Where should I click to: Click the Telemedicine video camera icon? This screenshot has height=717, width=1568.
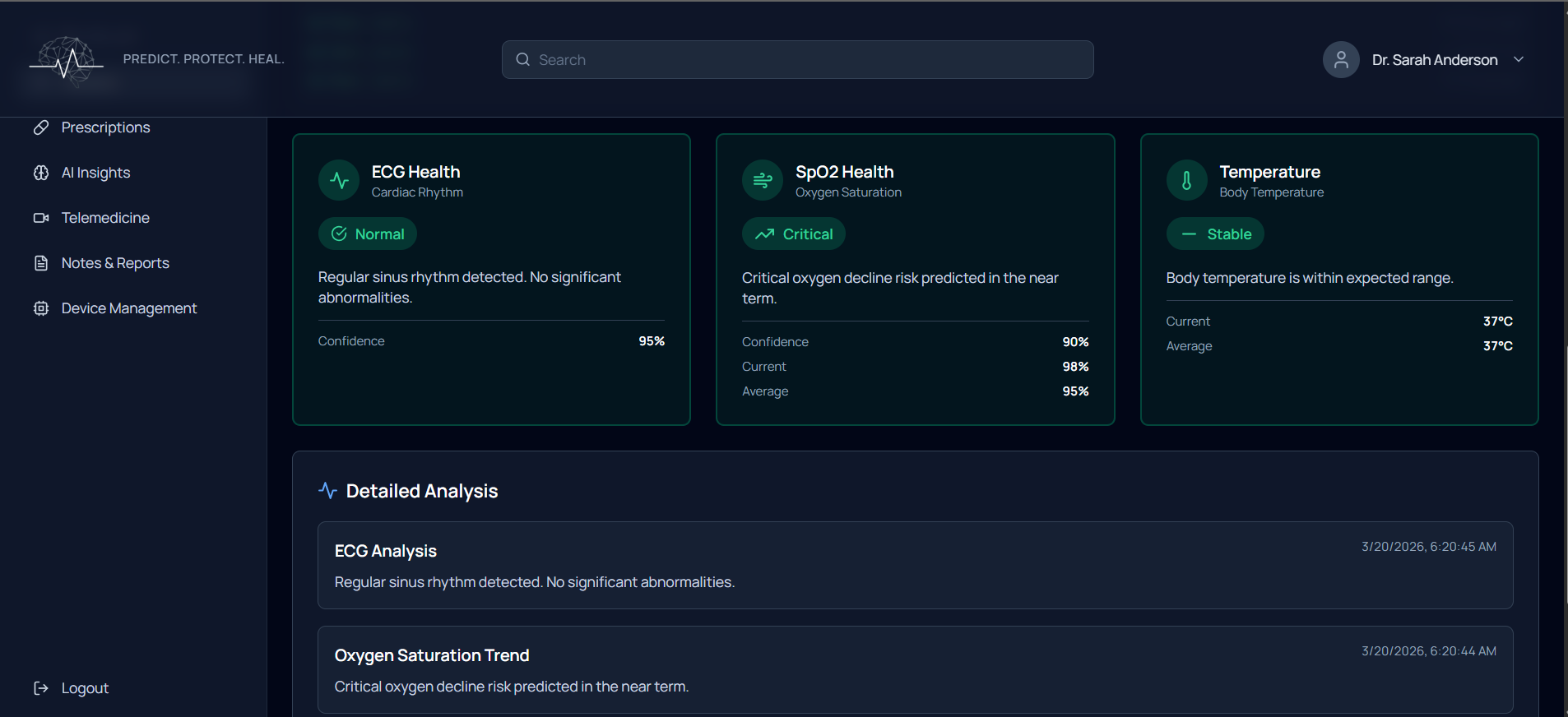(x=41, y=218)
